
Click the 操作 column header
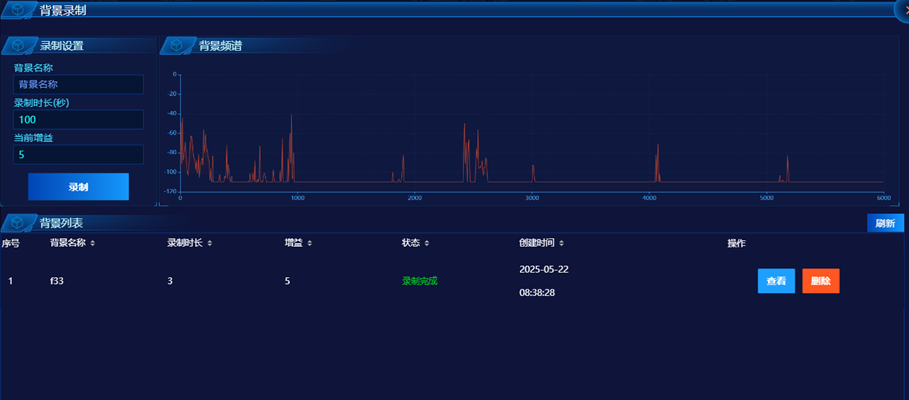[736, 243]
